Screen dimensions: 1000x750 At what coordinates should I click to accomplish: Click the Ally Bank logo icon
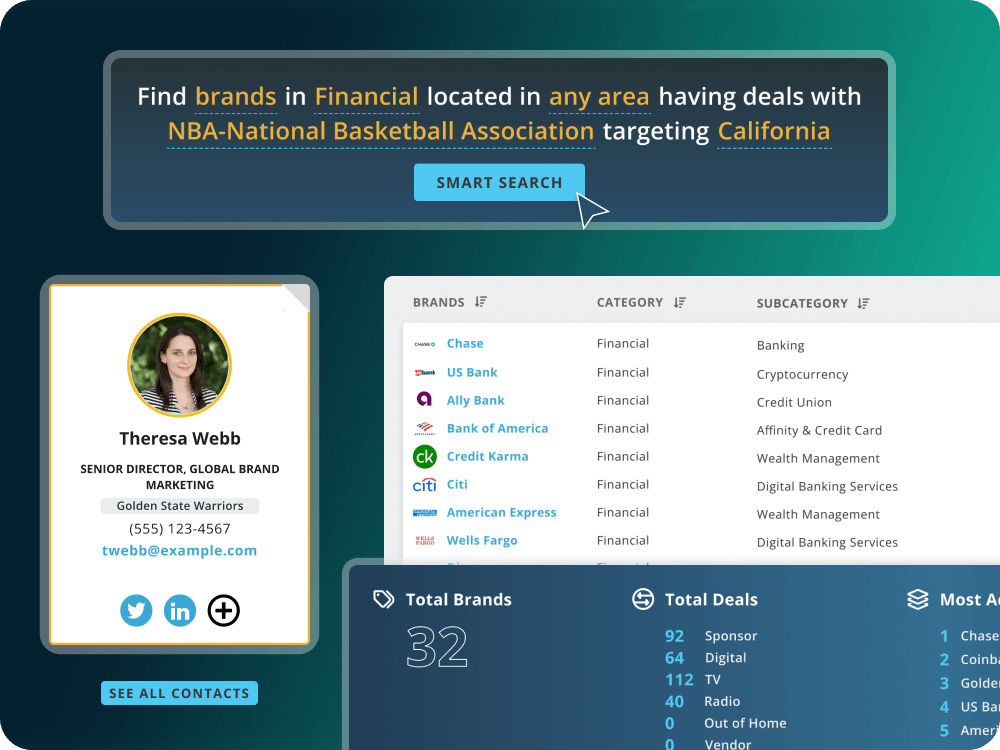click(424, 399)
